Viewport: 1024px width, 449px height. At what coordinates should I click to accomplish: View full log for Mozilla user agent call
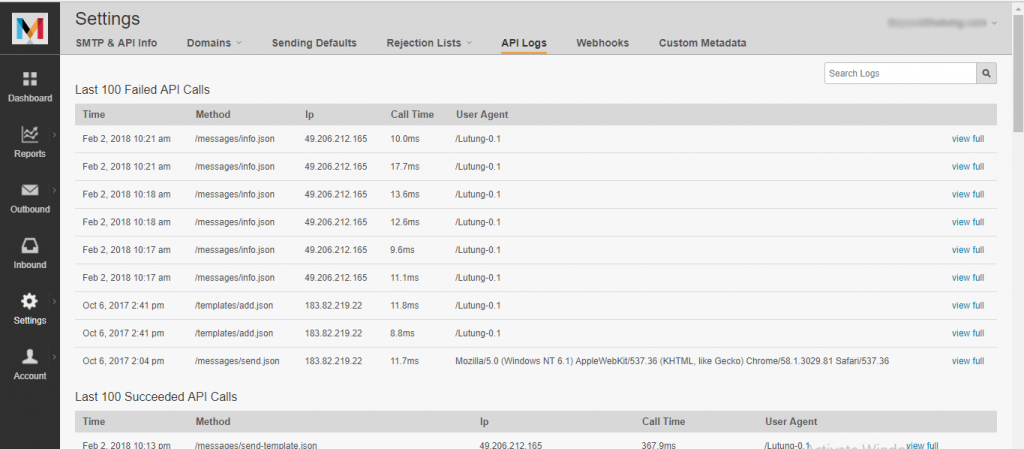click(967, 361)
